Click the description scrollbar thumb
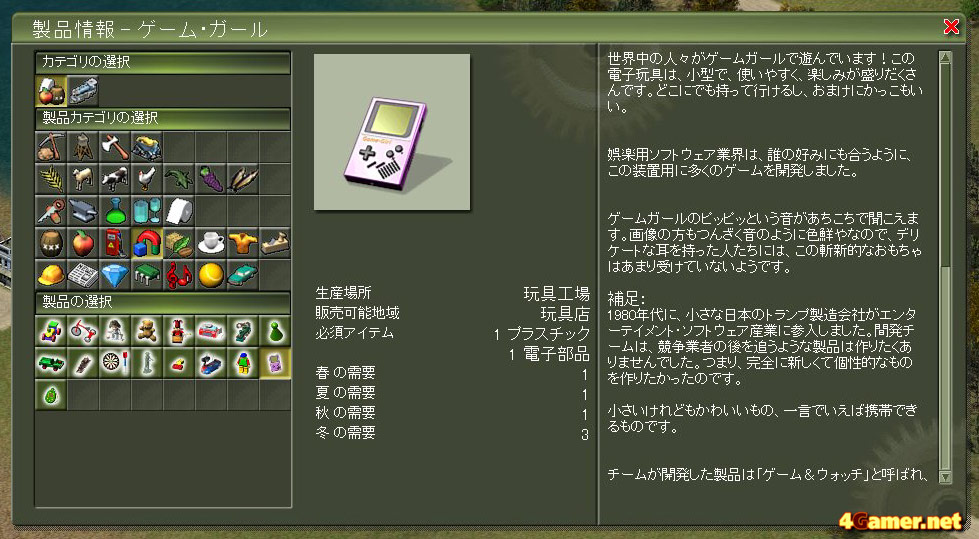This screenshot has width=979, height=539. (x=945, y=164)
